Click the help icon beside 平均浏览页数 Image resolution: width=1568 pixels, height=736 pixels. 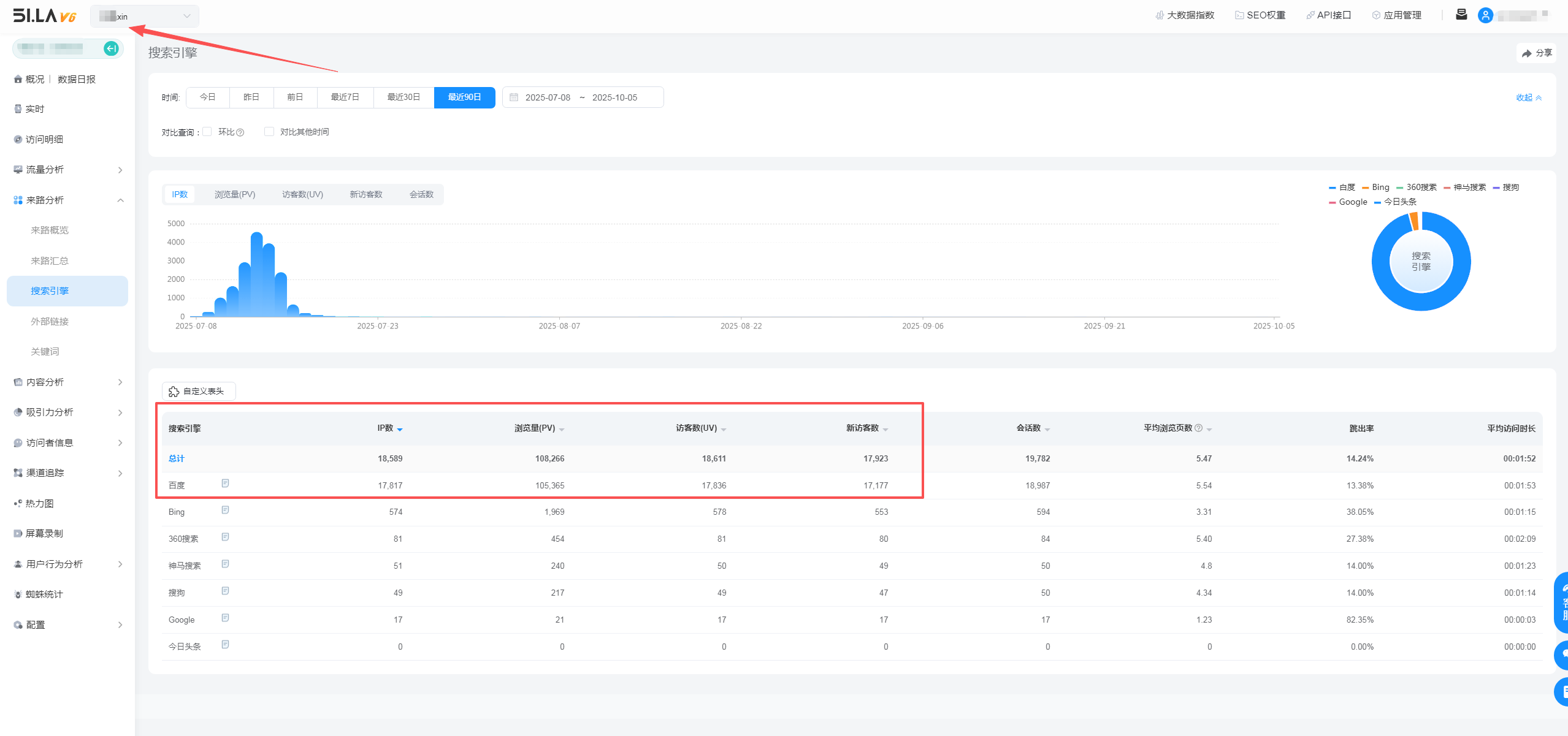click(1199, 428)
